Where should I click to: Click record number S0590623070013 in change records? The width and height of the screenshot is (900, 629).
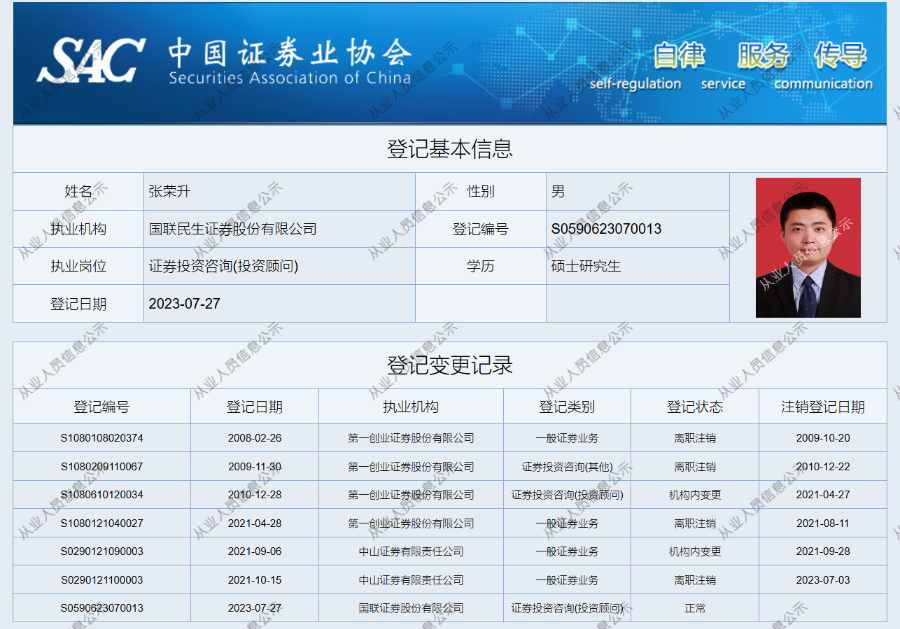102,608
